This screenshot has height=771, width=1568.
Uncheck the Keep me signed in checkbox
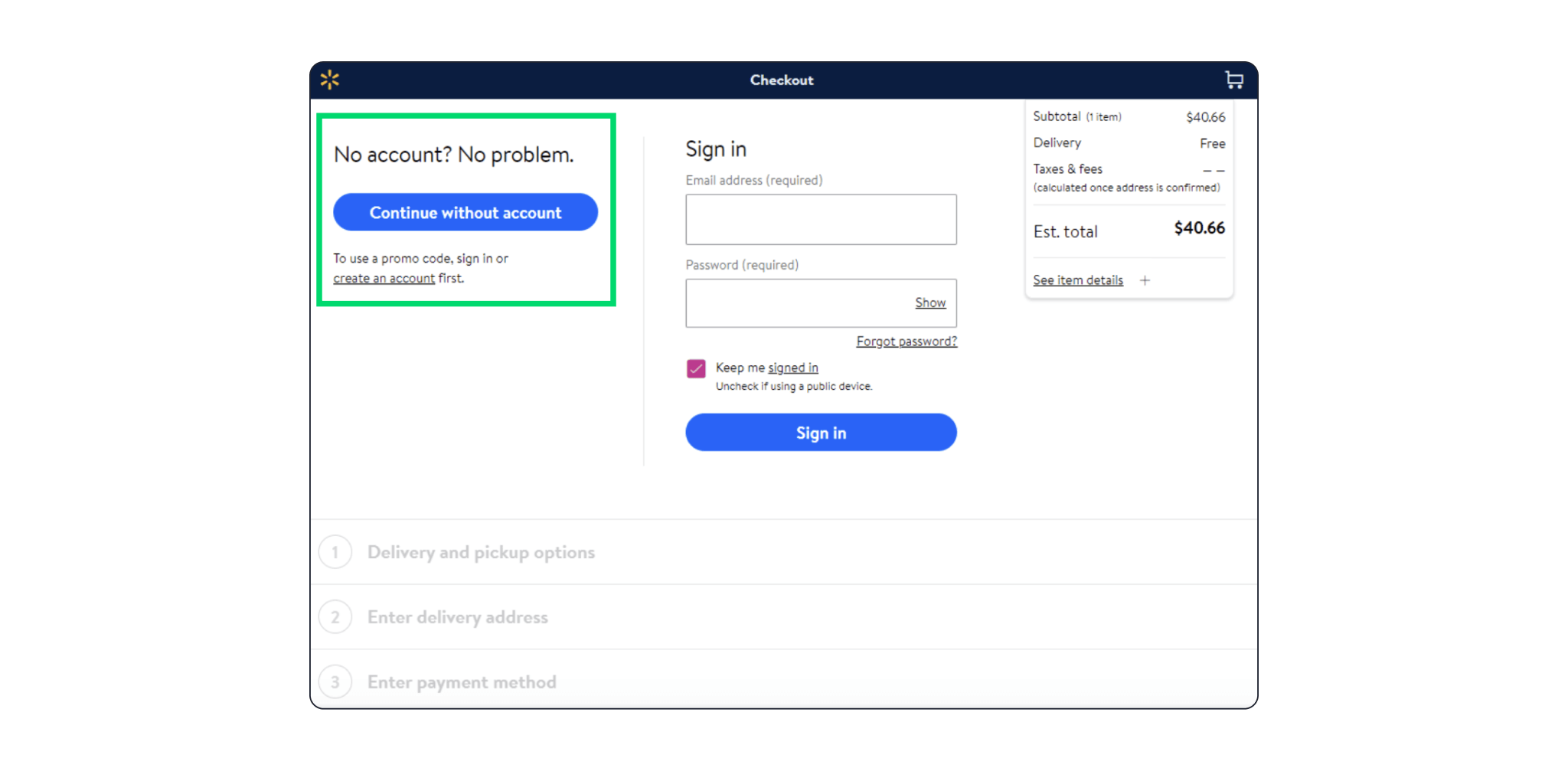[x=696, y=369]
